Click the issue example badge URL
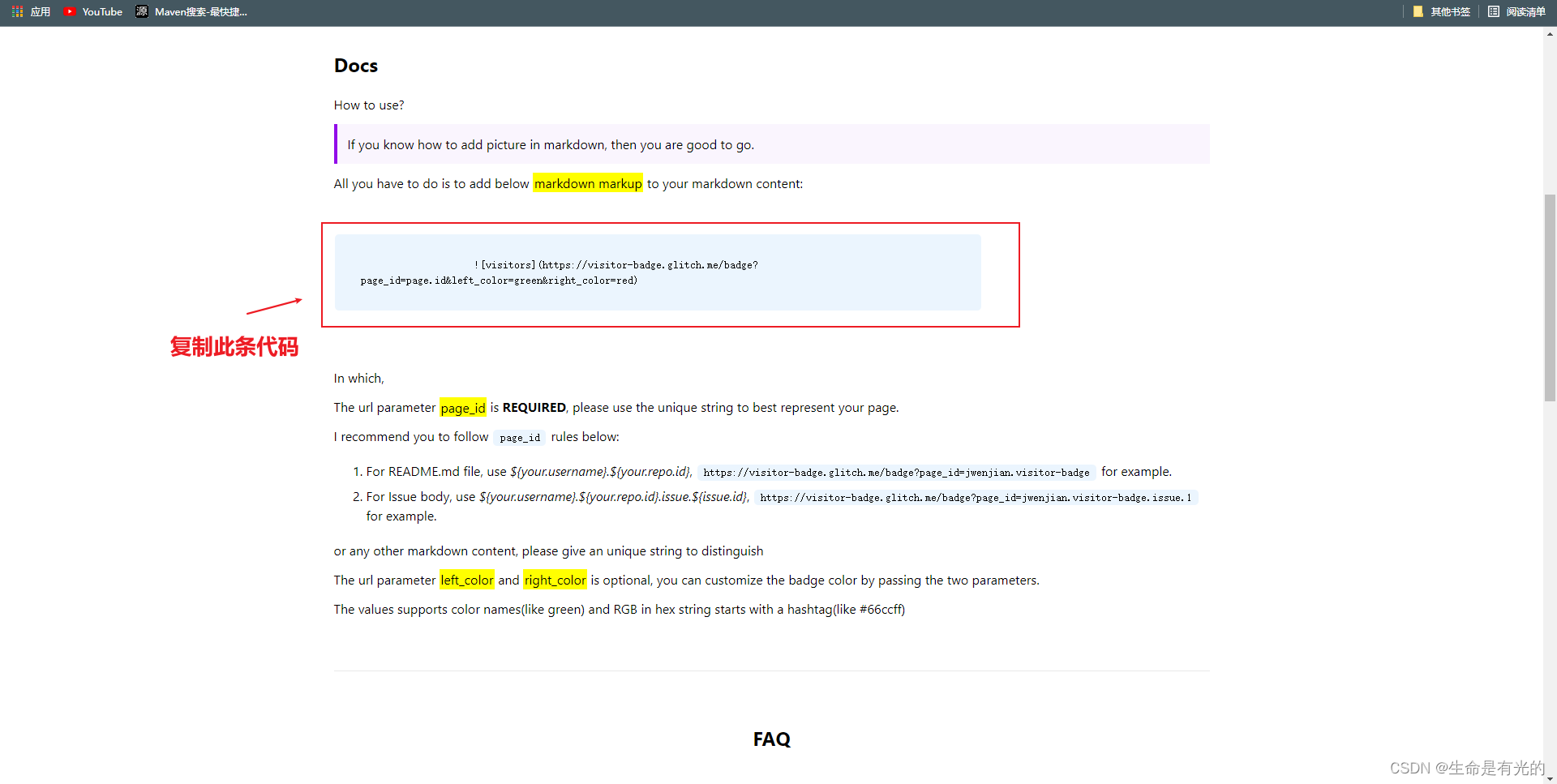Image resolution: width=1557 pixels, height=784 pixels. click(976, 498)
